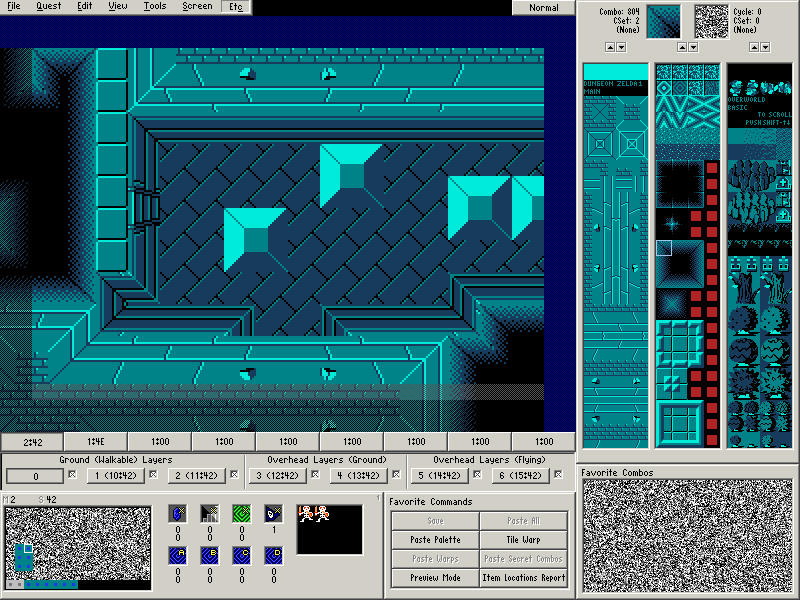
Task: Click down arrow above the middle combo list
Action: (693, 47)
